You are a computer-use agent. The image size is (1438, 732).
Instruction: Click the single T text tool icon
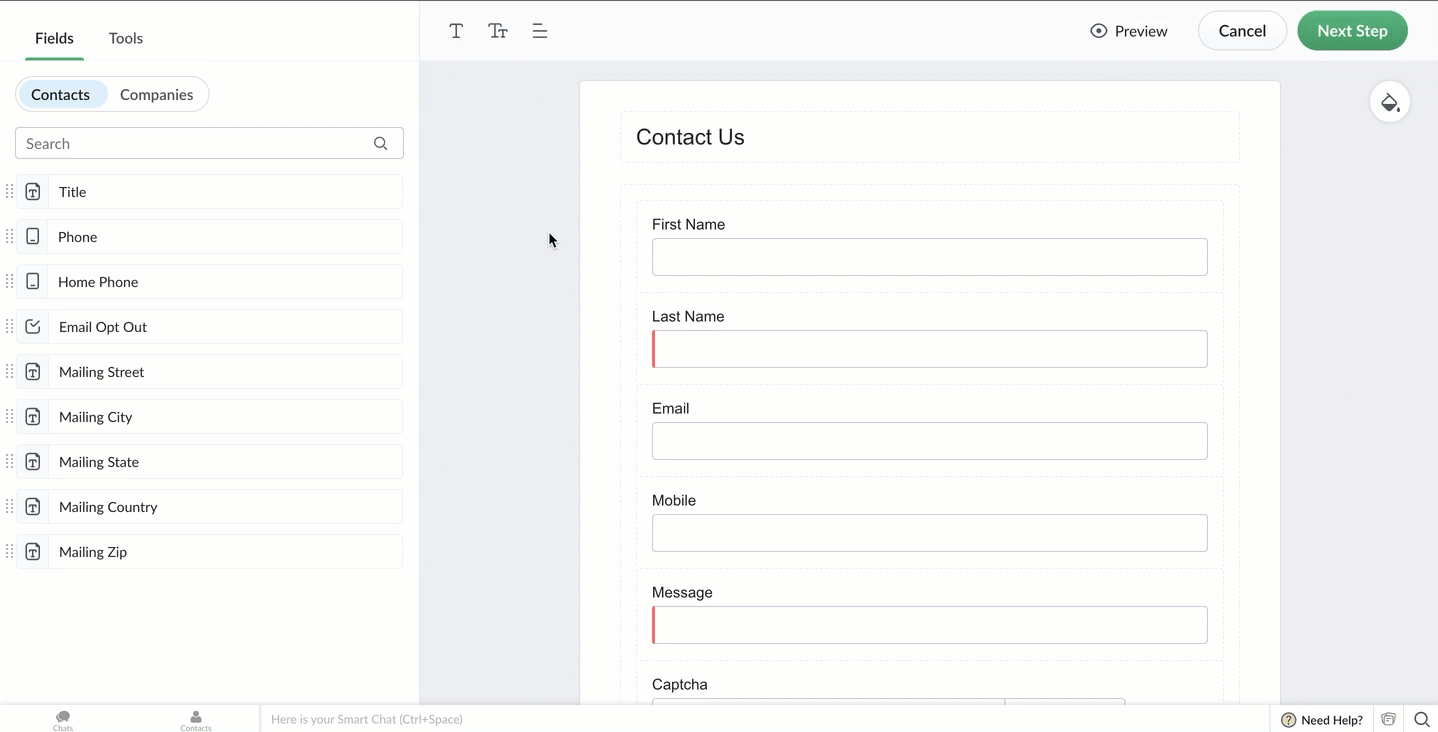(456, 31)
